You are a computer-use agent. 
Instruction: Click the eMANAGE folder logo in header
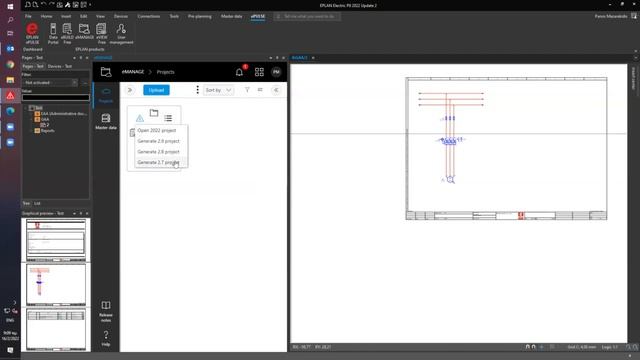106,72
